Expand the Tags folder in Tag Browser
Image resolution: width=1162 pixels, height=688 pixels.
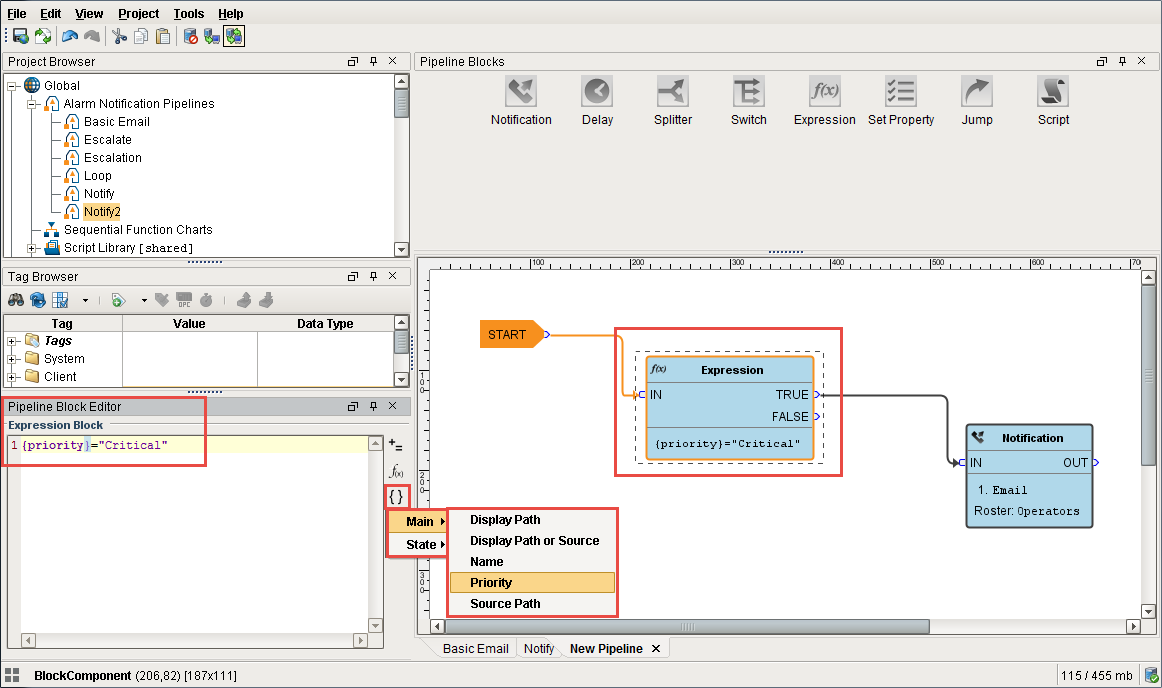(12, 341)
